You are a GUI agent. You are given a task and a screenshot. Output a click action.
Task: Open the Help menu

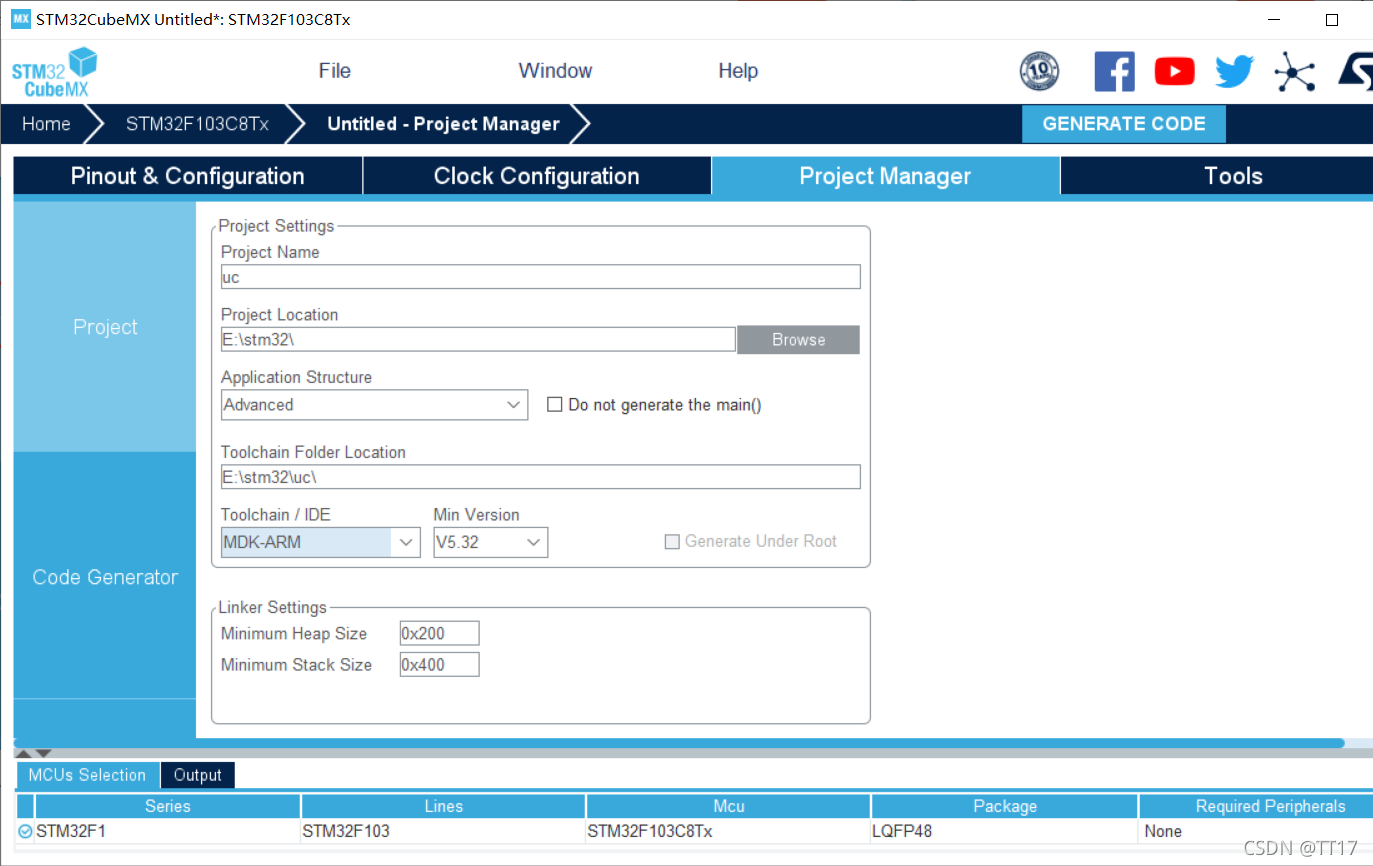coord(738,71)
